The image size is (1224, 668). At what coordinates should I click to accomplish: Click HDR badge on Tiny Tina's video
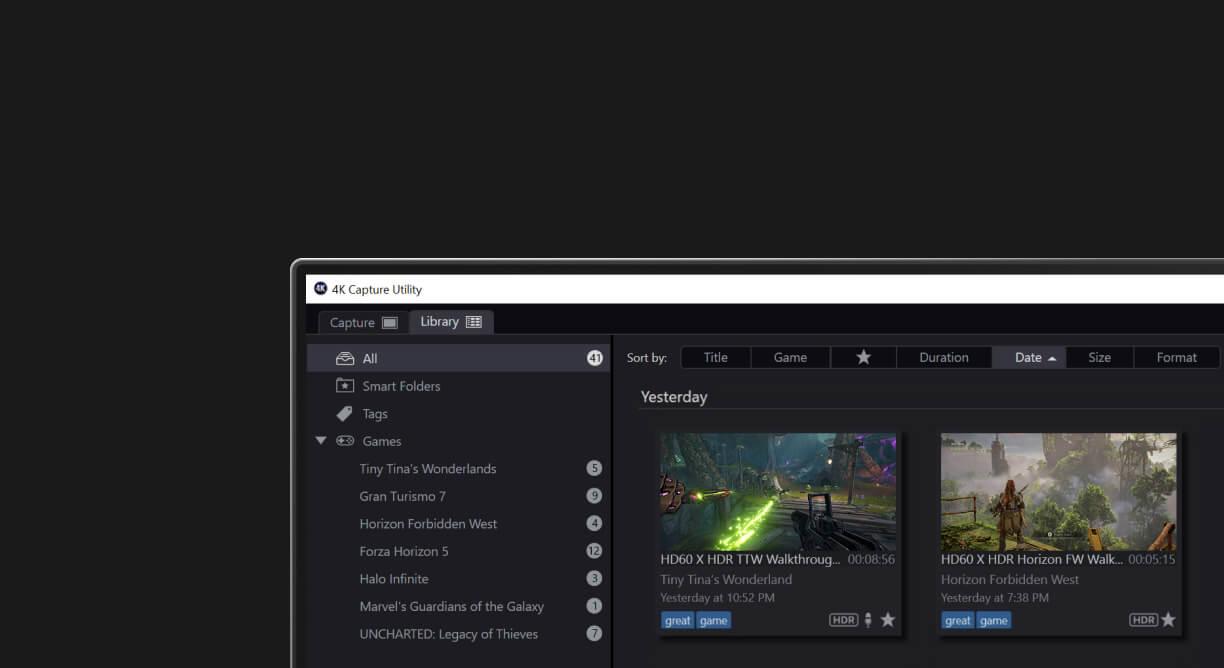click(843, 620)
